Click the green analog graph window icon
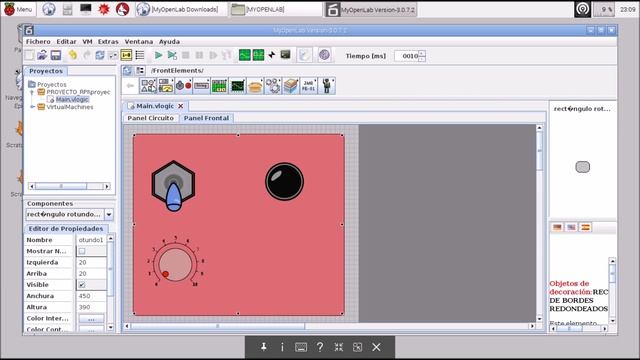 coord(244,55)
